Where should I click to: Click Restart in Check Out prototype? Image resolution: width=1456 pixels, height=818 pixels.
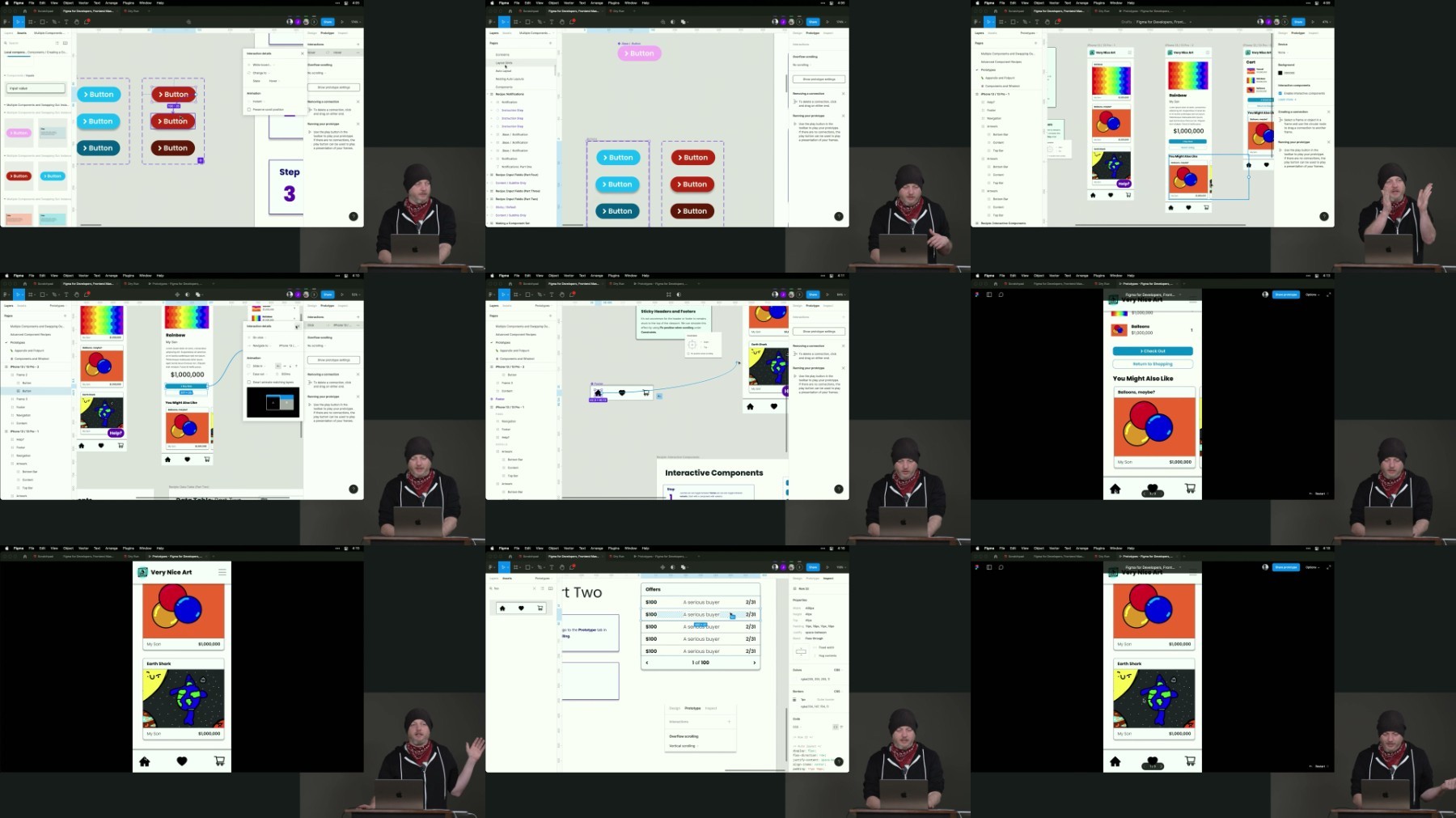coord(1318,494)
